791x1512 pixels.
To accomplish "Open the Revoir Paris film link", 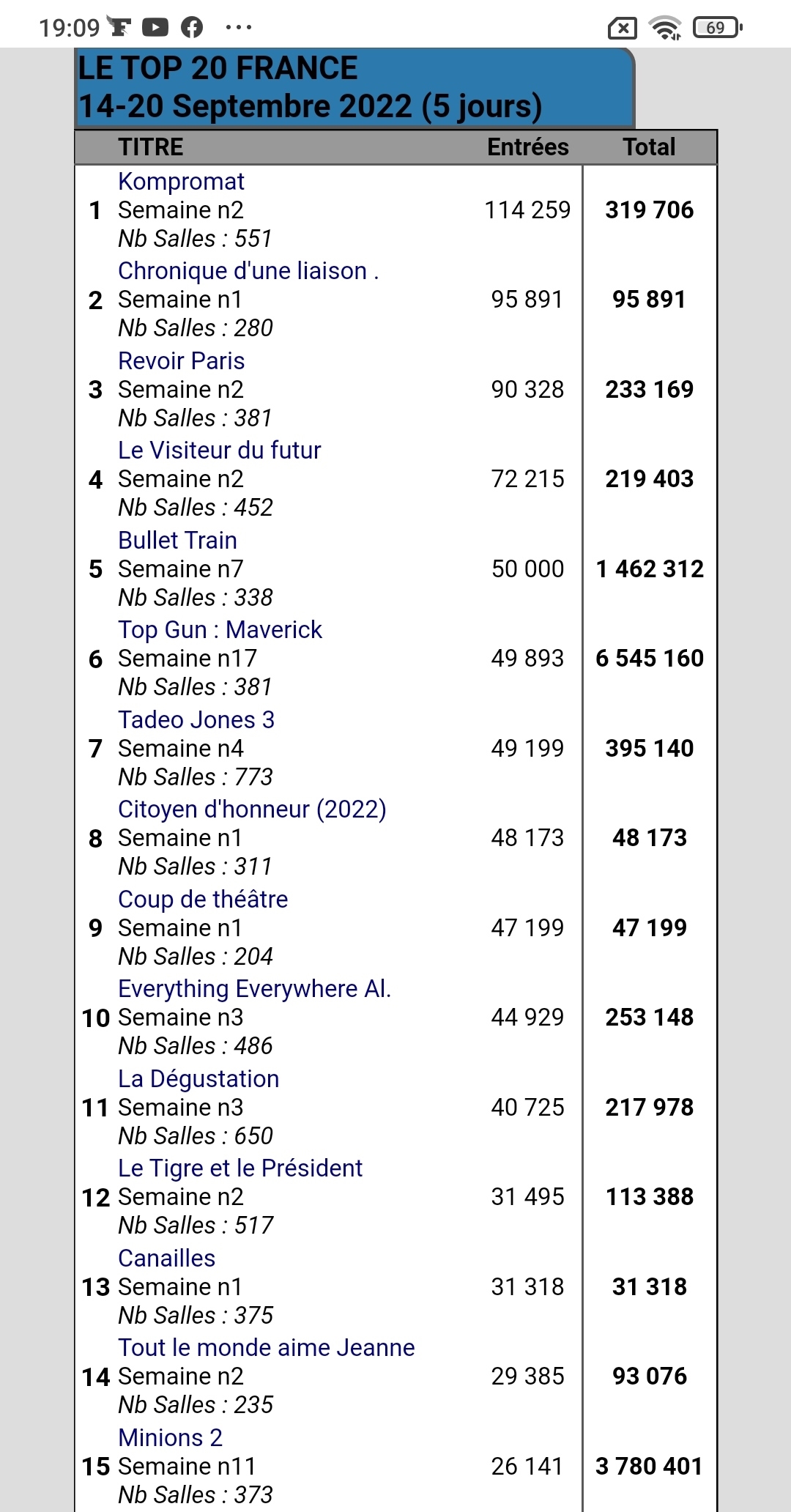I will pyautogui.click(x=181, y=361).
